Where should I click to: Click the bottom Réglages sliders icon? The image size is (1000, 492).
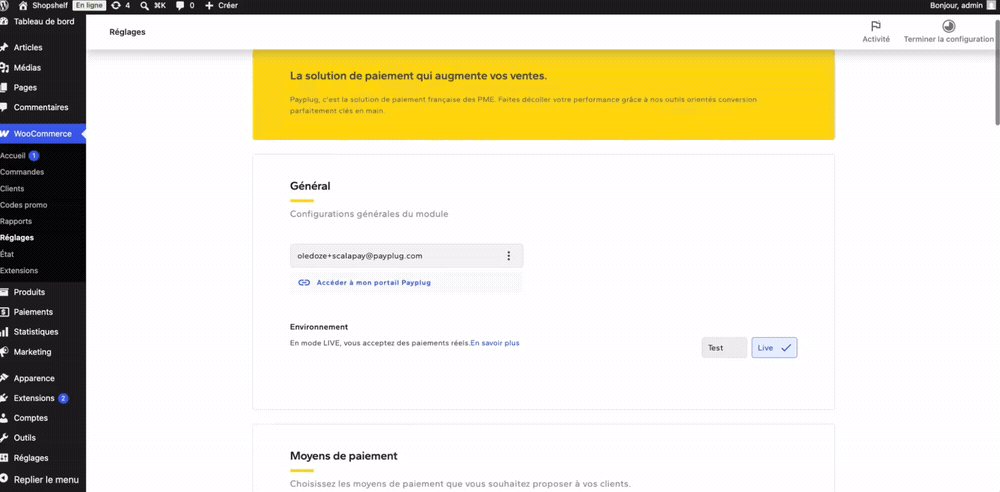coord(4,458)
